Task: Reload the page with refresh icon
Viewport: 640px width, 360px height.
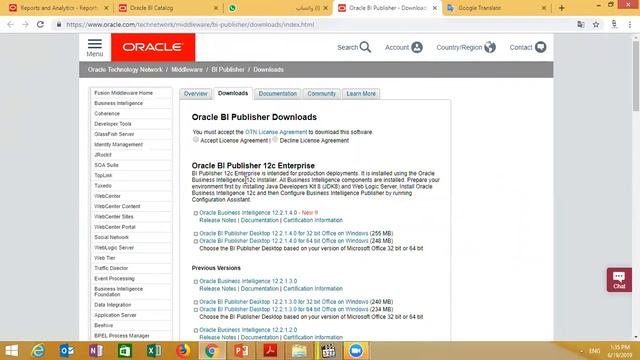Action: (x=40, y=24)
